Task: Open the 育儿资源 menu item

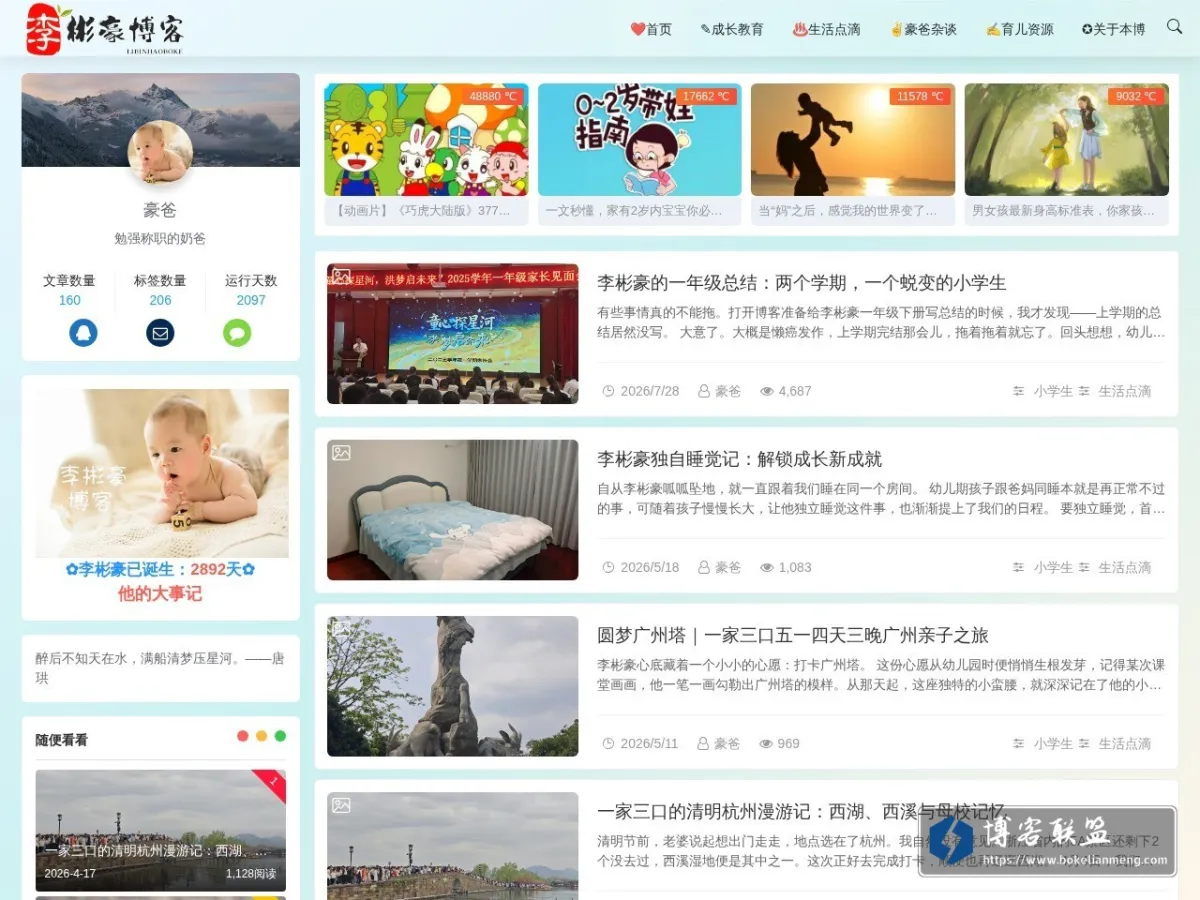Action: pyautogui.click(x=1019, y=29)
